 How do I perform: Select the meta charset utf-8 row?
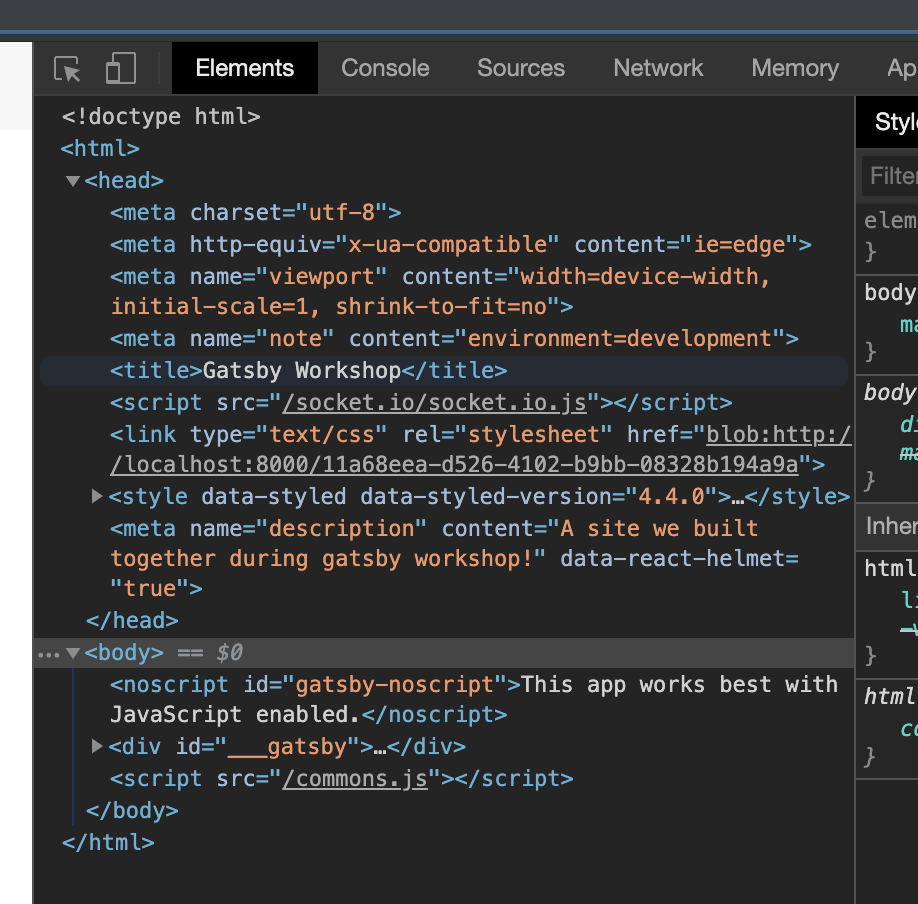point(256,213)
